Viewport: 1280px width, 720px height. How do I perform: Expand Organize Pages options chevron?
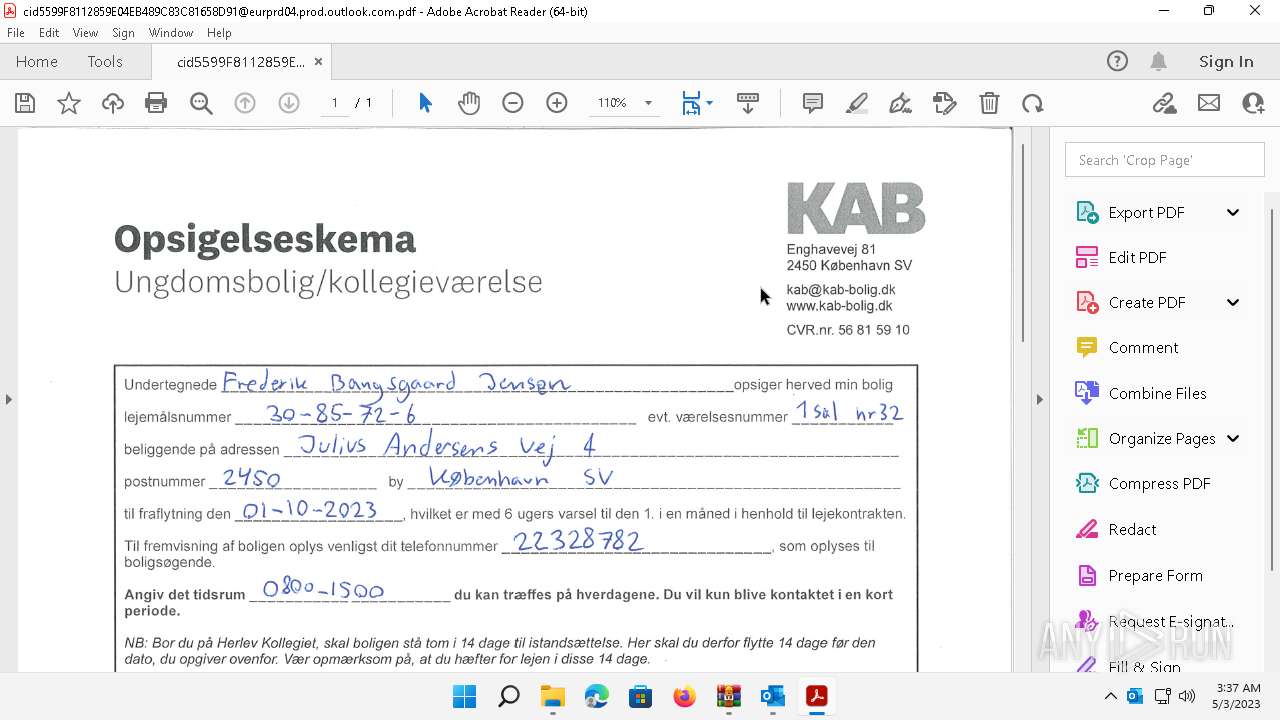click(1233, 438)
